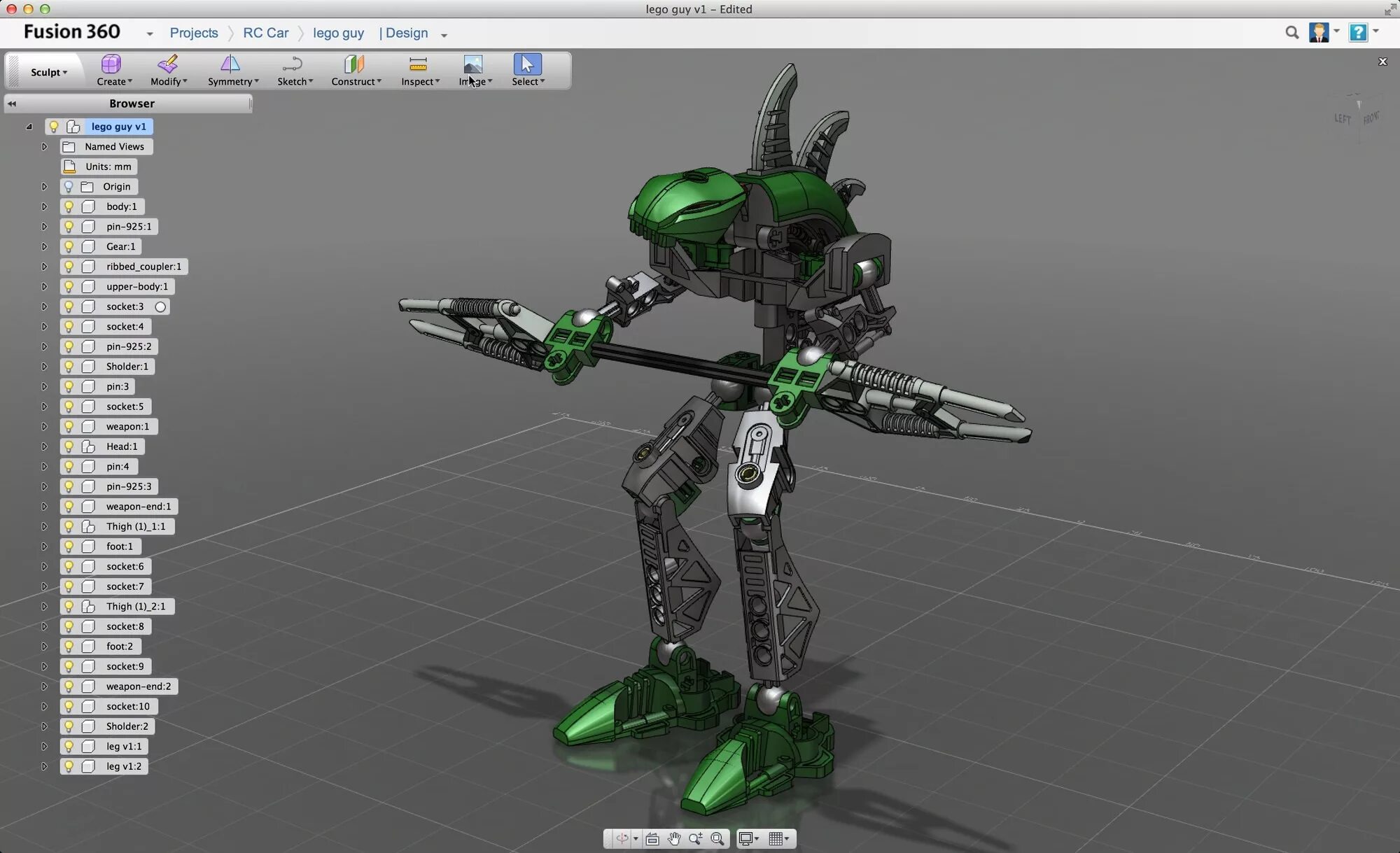1400x853 pixels.
Task: Open the Create tool menu icon
Action: 111,64
